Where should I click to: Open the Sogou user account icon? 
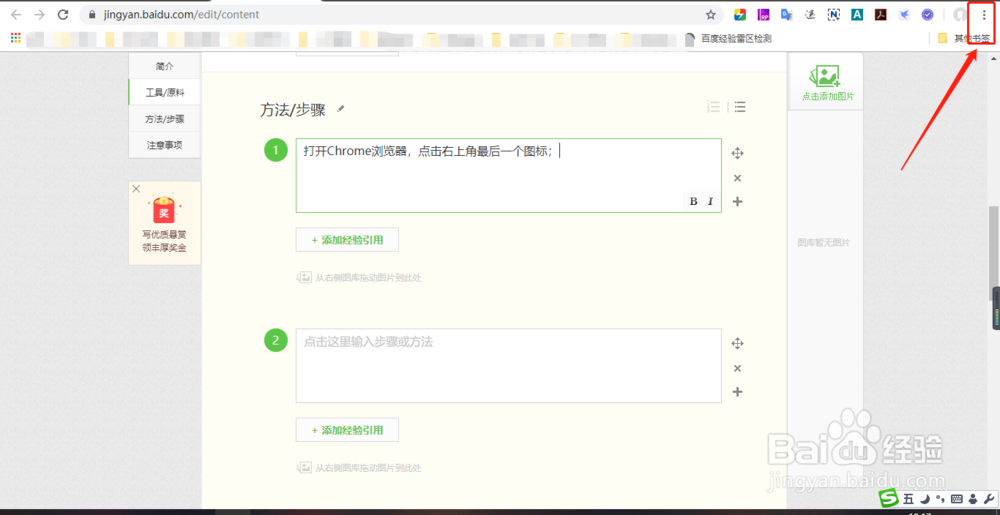[x=973, y=498]
